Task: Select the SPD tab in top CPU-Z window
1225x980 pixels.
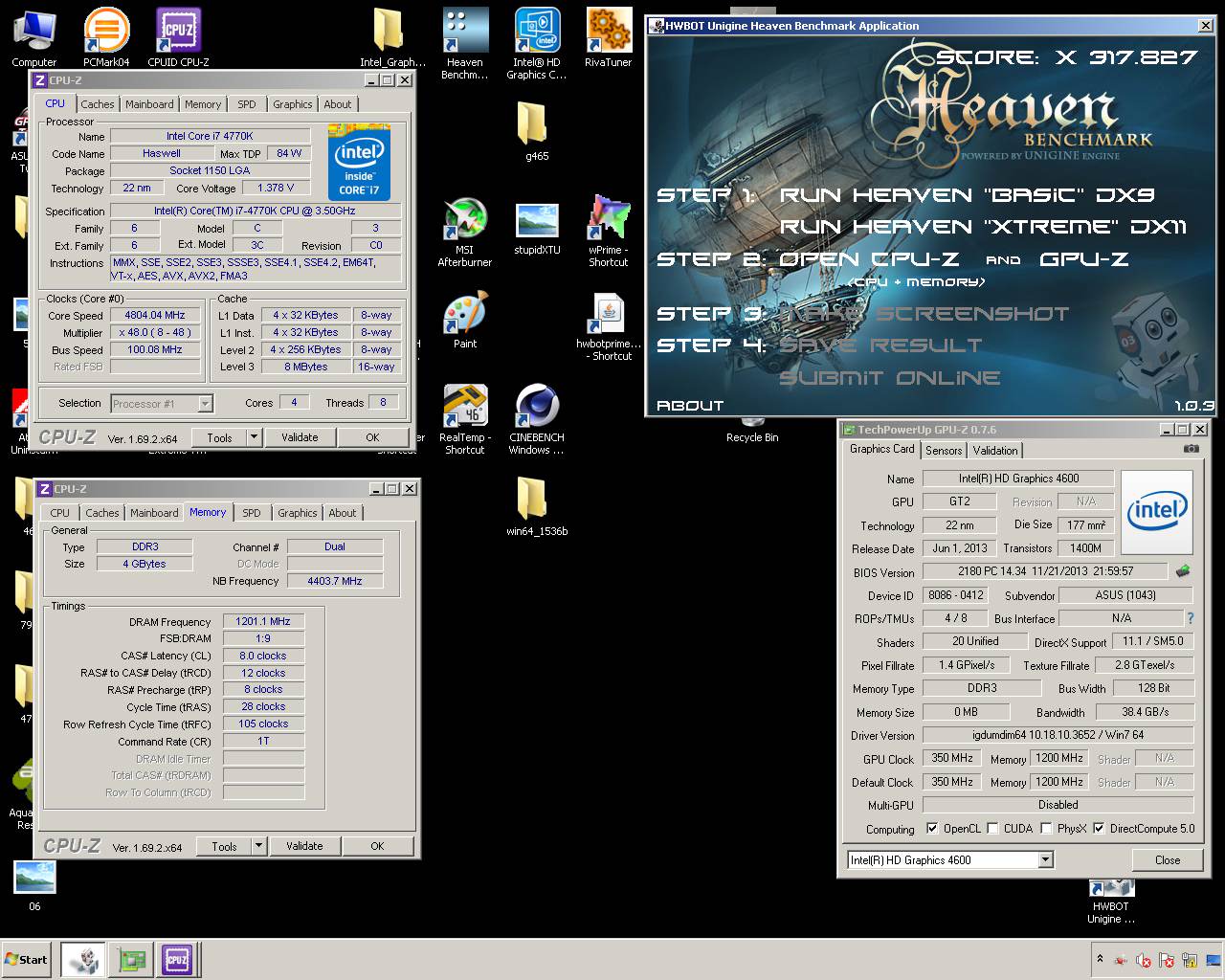Action: click(x=247, y=104)
